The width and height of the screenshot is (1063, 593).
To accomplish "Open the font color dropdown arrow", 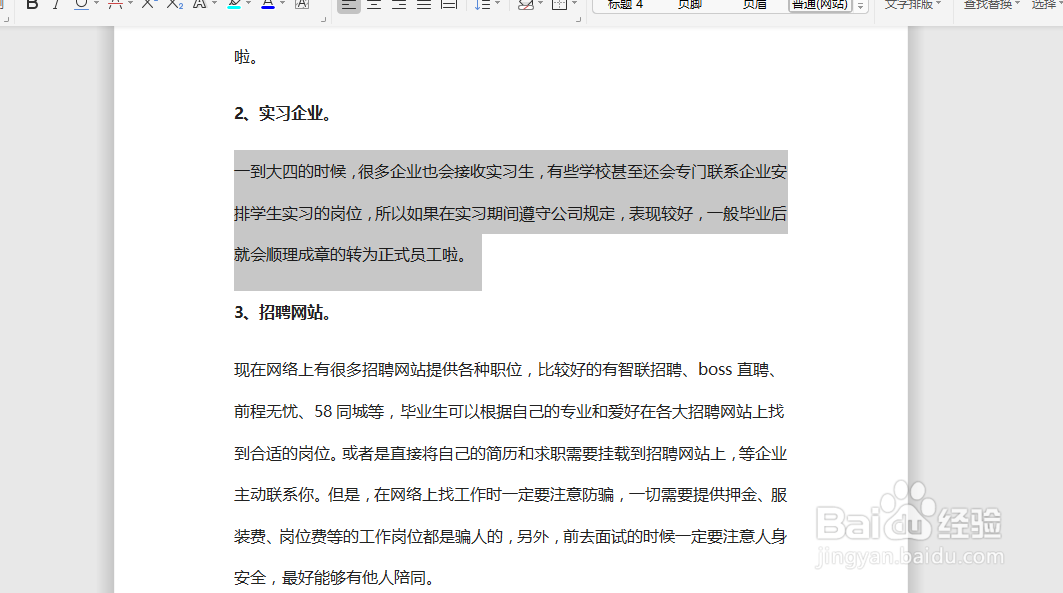I will (x=280, y=6).
